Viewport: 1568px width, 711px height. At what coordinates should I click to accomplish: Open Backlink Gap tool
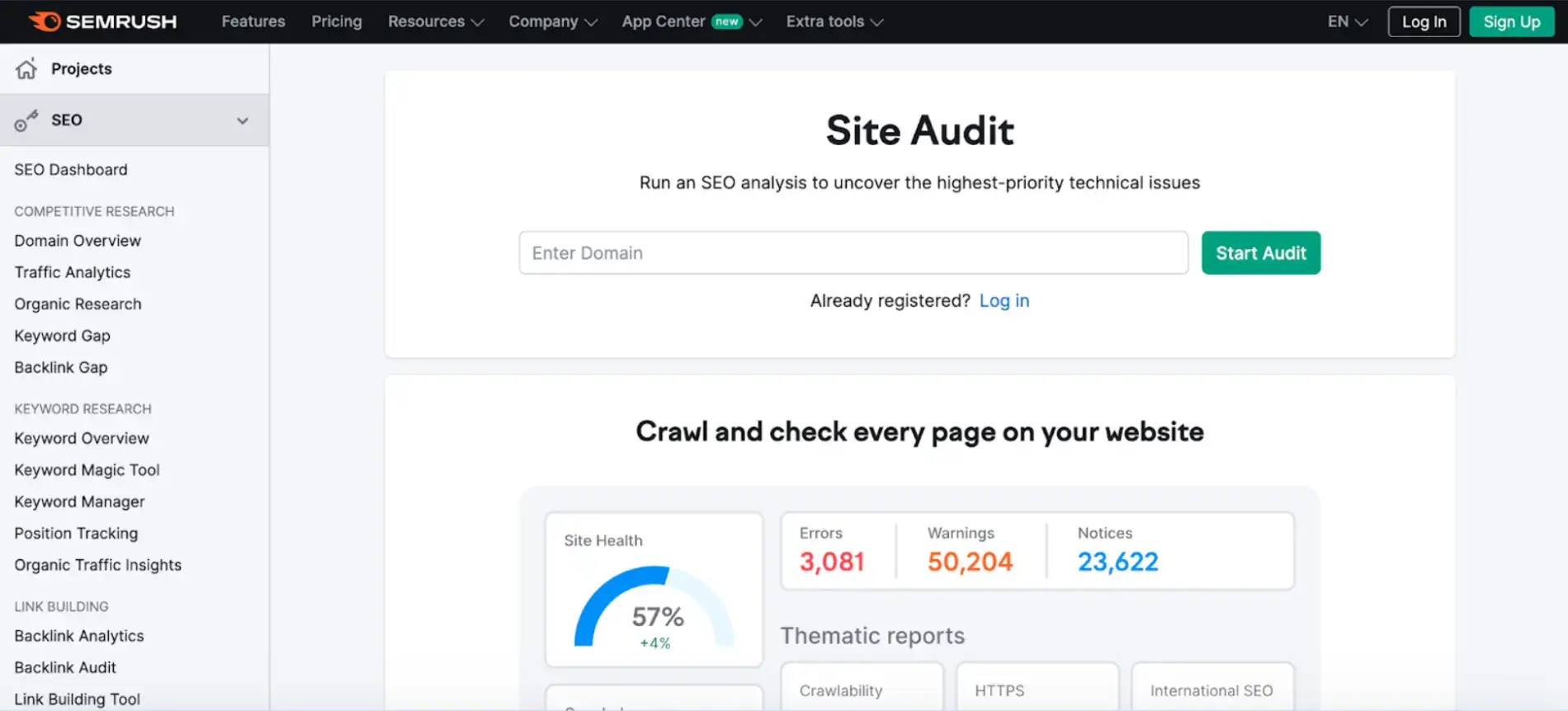[61, 367]
